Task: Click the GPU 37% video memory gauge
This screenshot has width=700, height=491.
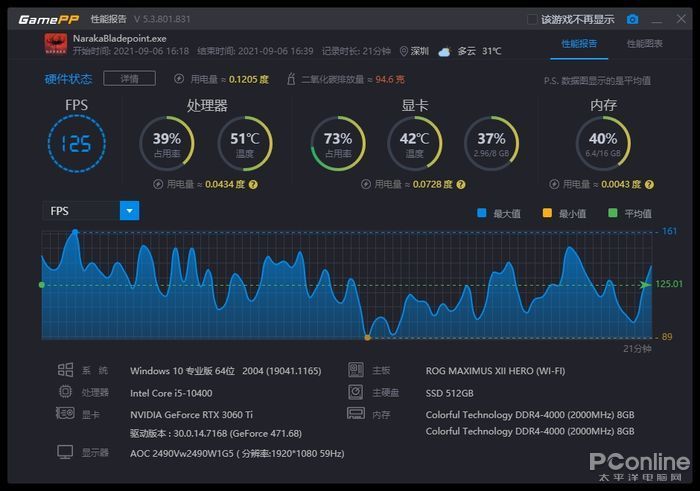Action: [492, 144]
